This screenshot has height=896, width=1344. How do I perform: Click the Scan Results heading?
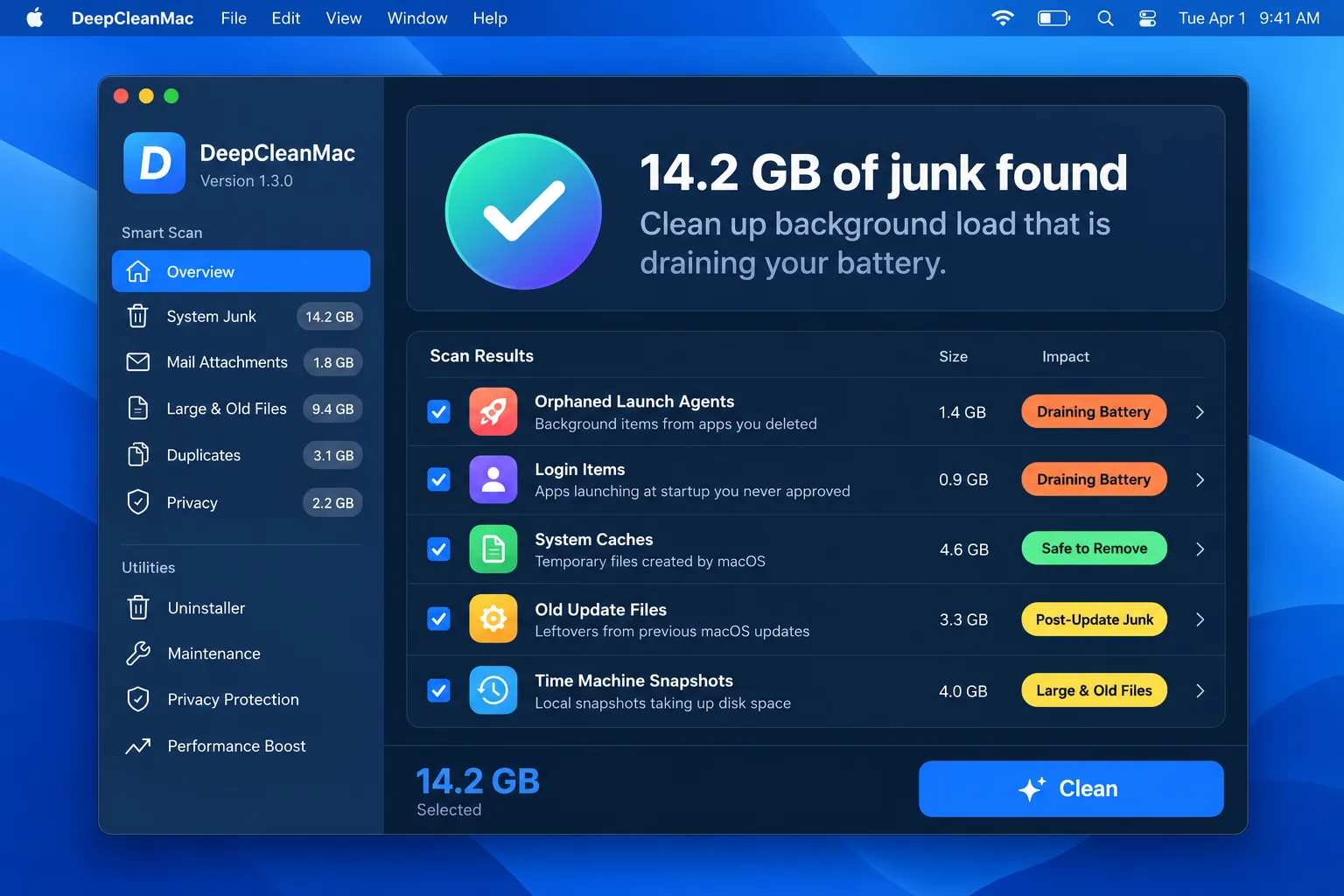click(481, 355)
